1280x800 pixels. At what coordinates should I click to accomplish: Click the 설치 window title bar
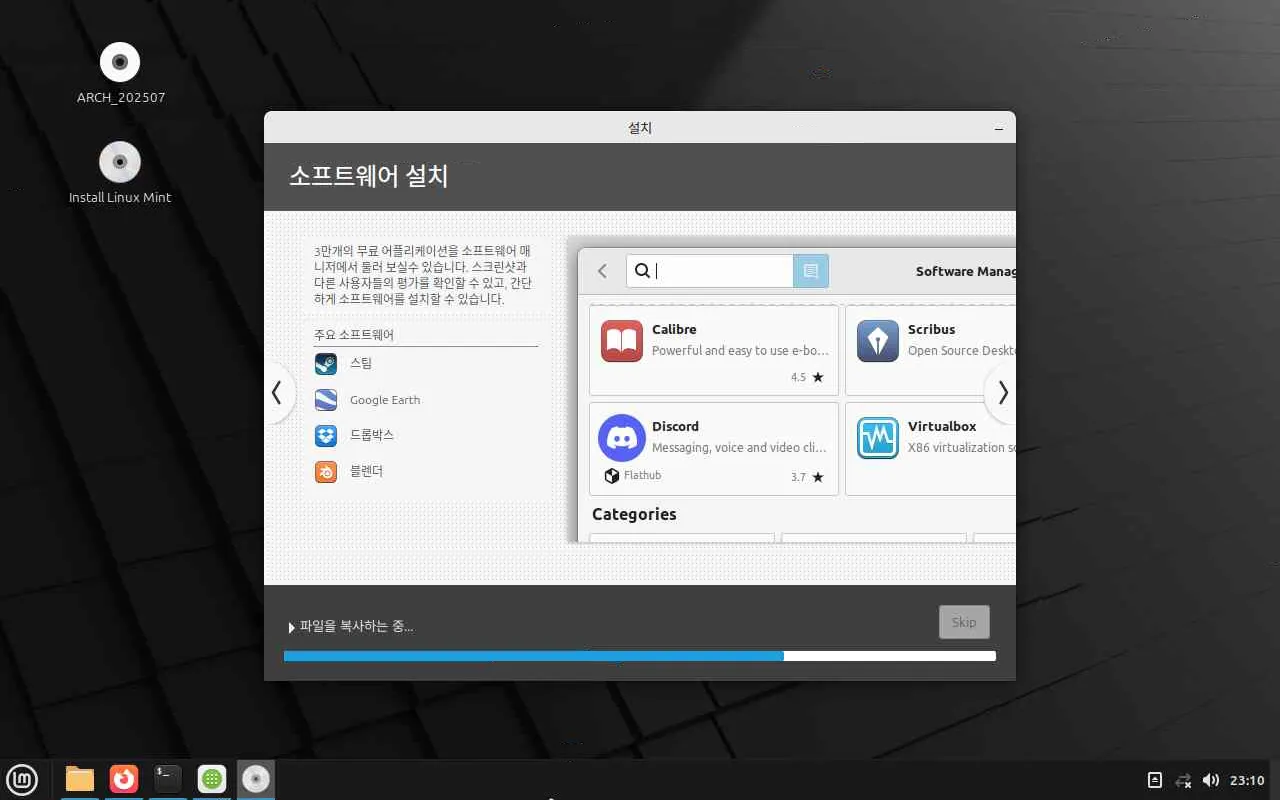(640, 128)
